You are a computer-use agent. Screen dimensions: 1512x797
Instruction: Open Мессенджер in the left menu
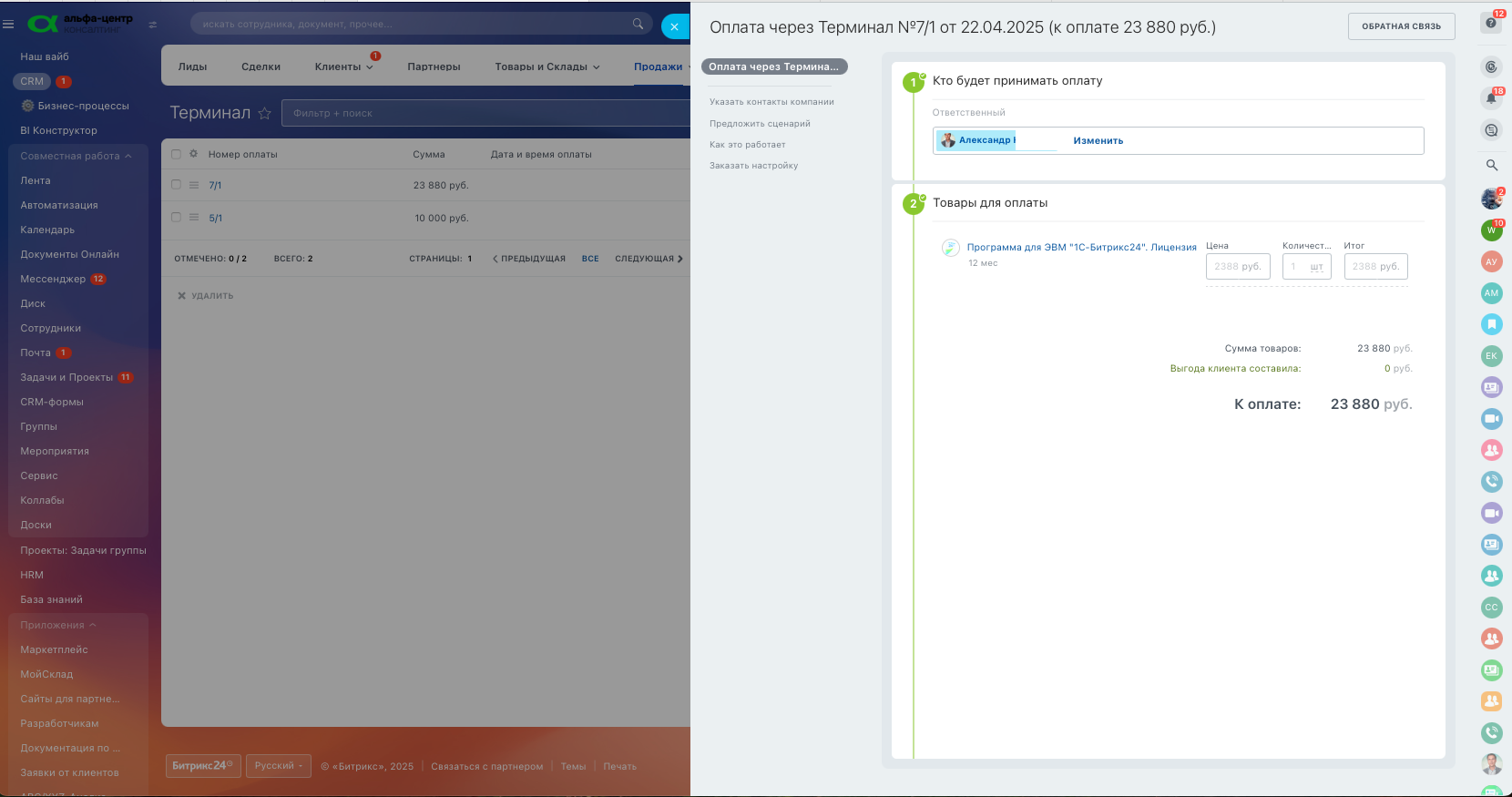[53, 279]
